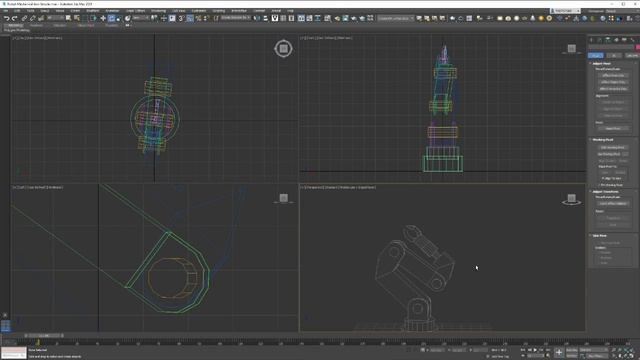Screen dimensions: 640x360
Task: Toggle Angle Snap in the toolbar
Action: click(190, 18)
